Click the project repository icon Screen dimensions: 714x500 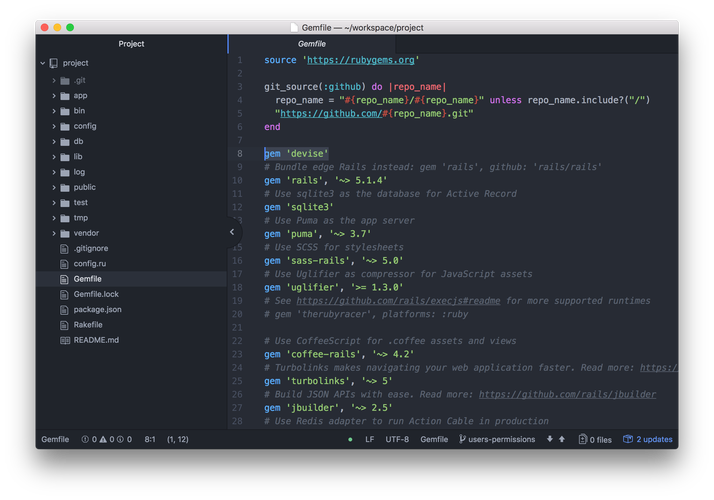click(54, 63)
